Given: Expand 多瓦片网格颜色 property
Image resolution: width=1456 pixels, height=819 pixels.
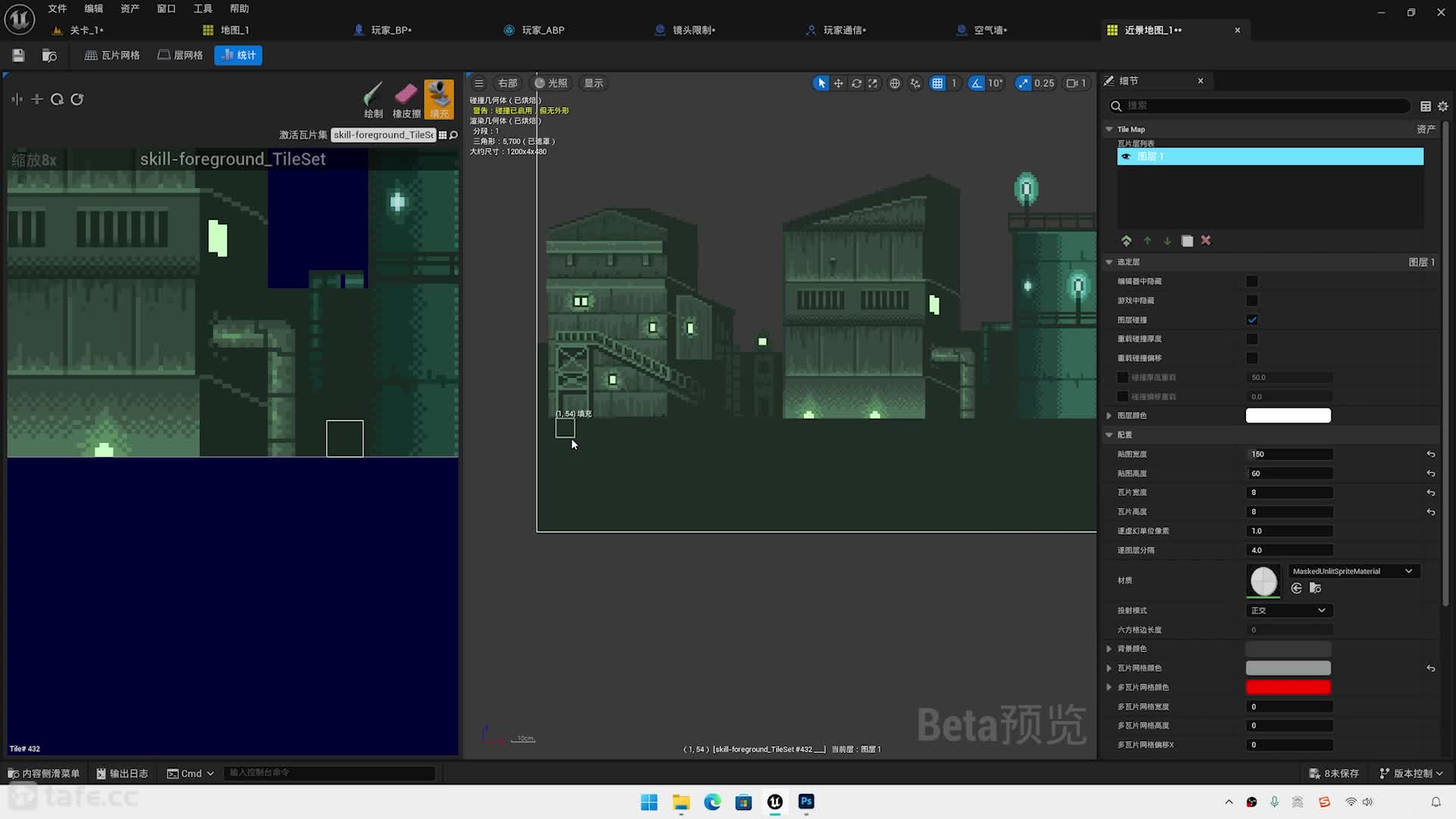Looking at the screenshot, I should pyautogui.click(x=1109, y=688).
